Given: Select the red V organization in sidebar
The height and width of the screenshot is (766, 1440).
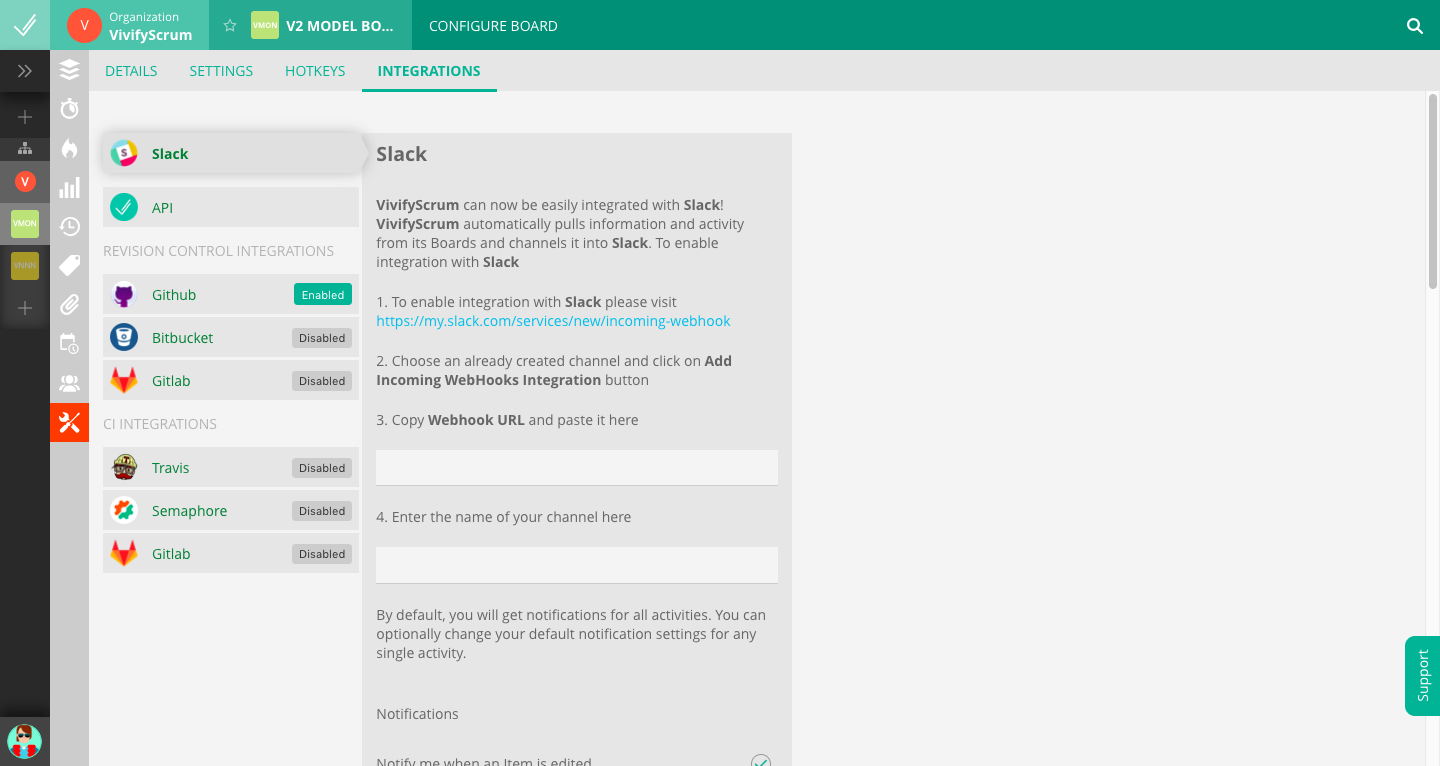Looking at the screenshot, I should coord(25,181).
